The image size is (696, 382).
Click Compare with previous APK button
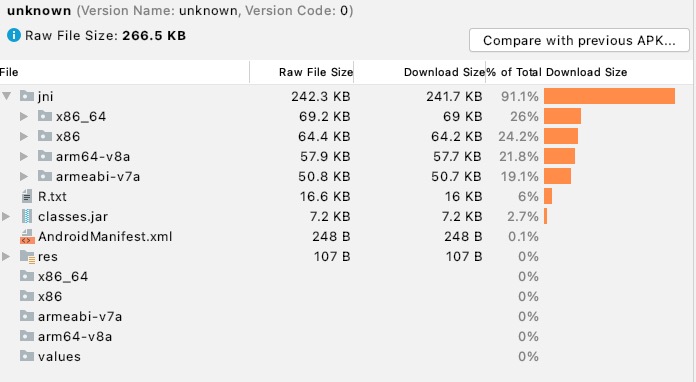point(579,40)
